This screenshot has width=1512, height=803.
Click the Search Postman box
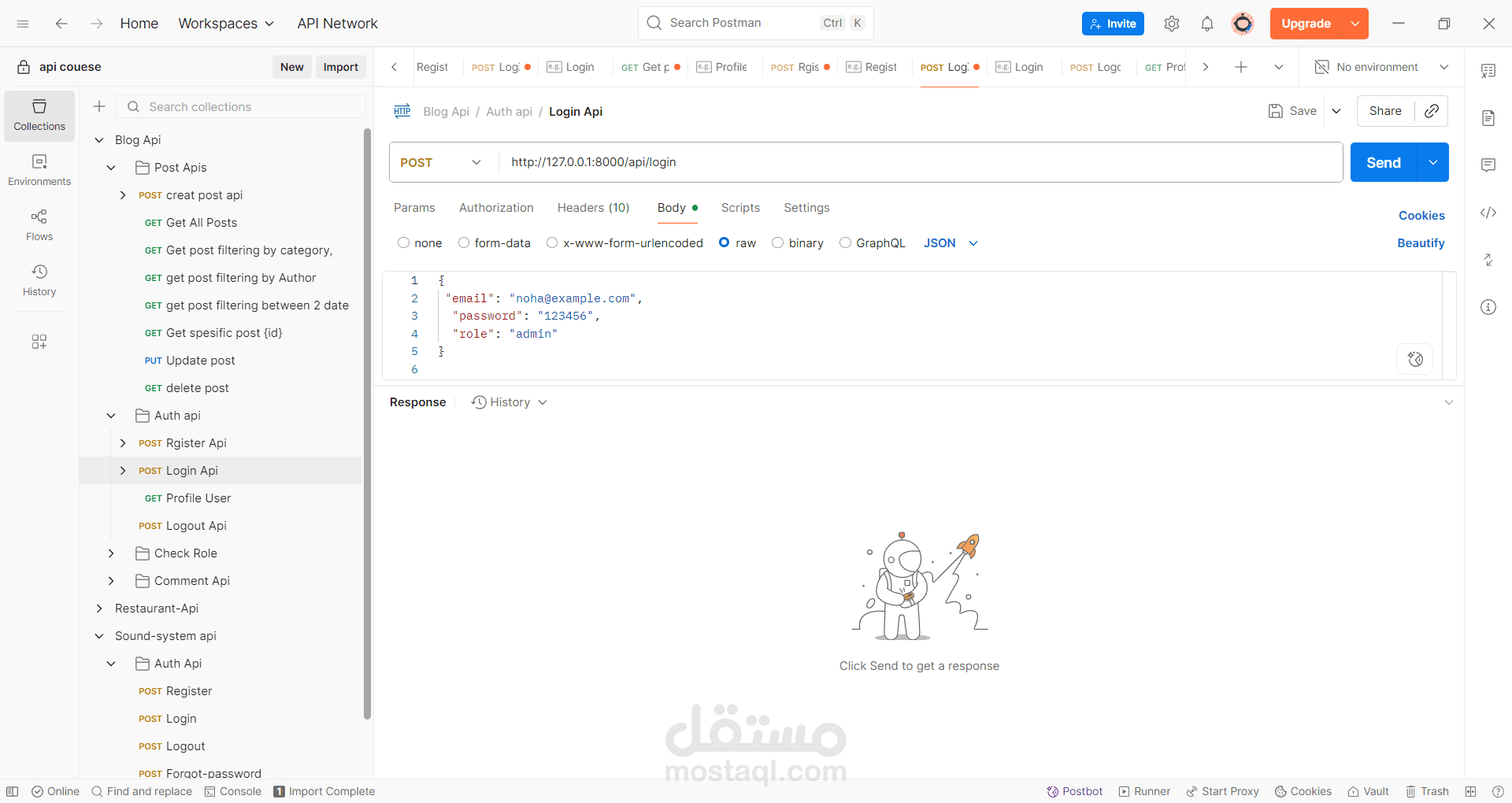click(755, 23)
